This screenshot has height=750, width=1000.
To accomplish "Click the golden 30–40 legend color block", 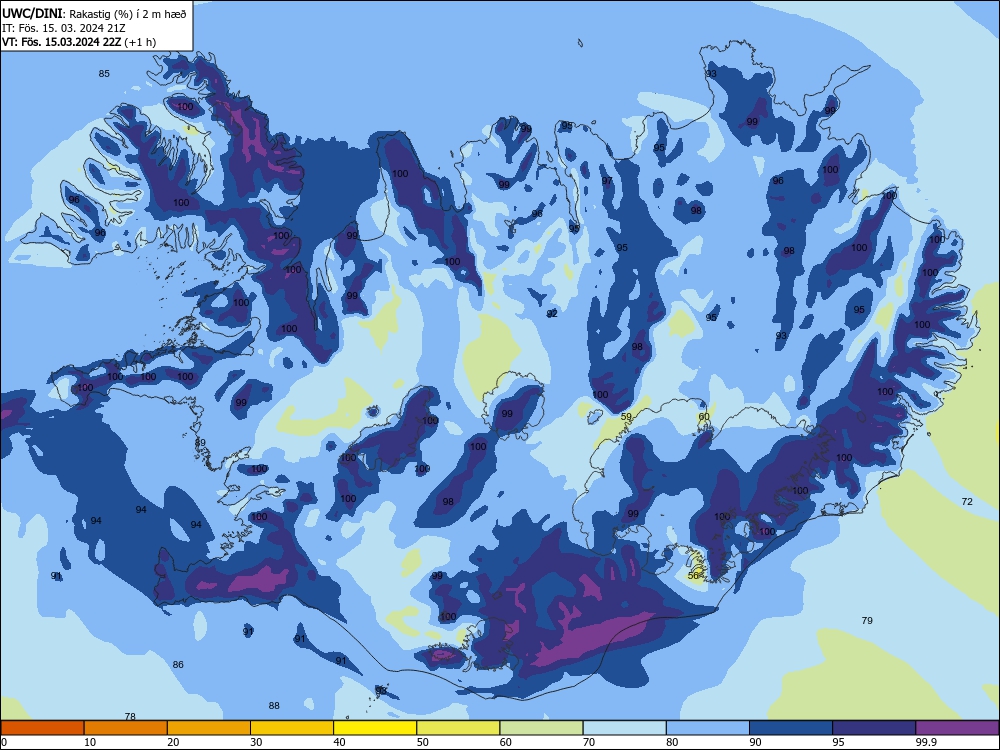I will [x=292, y=728].
